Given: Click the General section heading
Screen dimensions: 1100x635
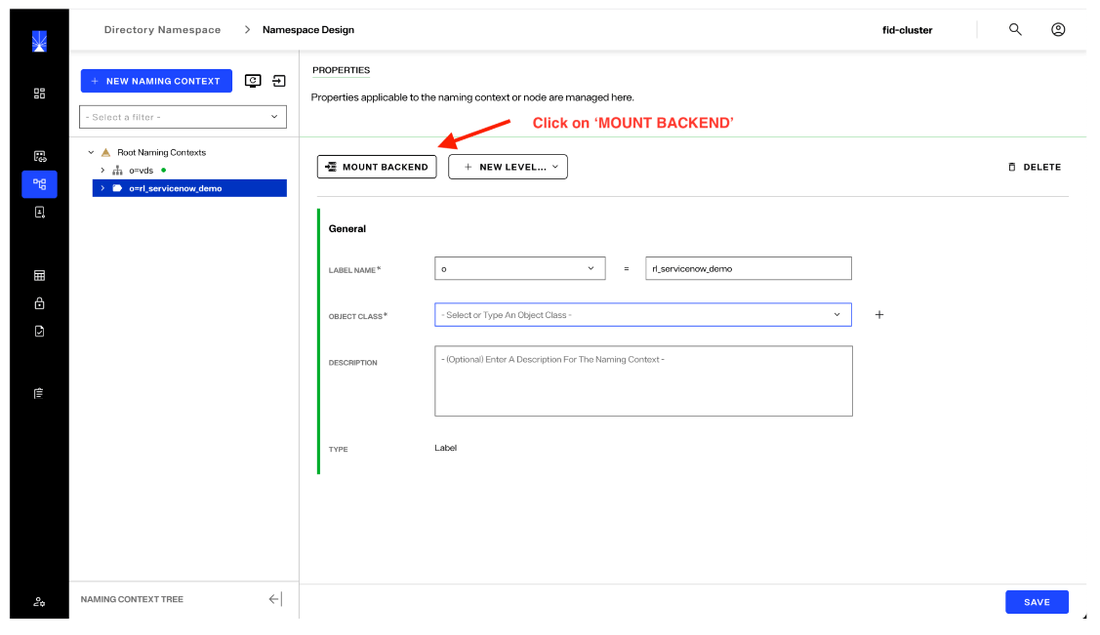Looking at the screenshot, I should (347, 229).
